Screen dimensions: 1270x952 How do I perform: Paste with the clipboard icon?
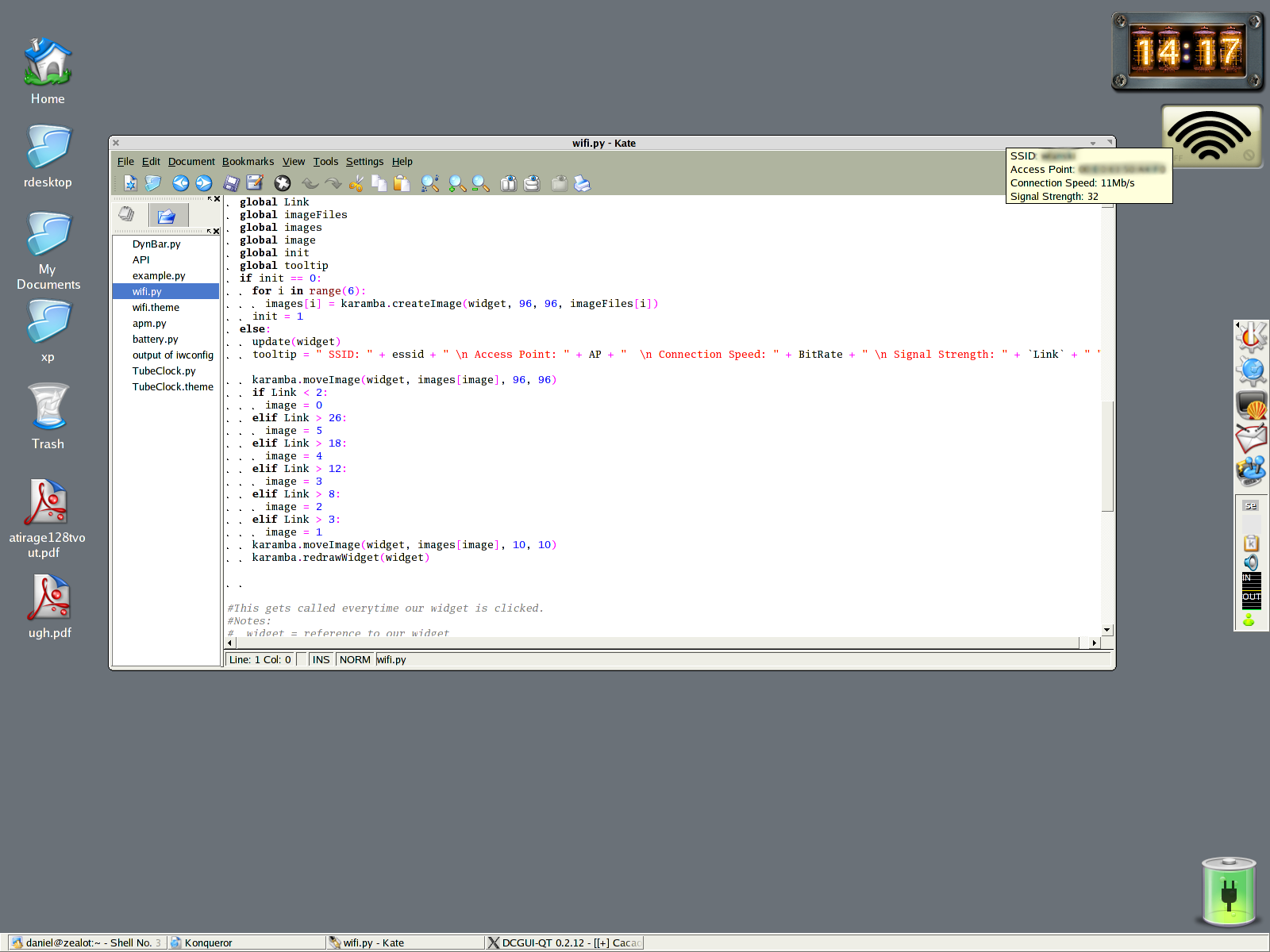tap(402, 183)
